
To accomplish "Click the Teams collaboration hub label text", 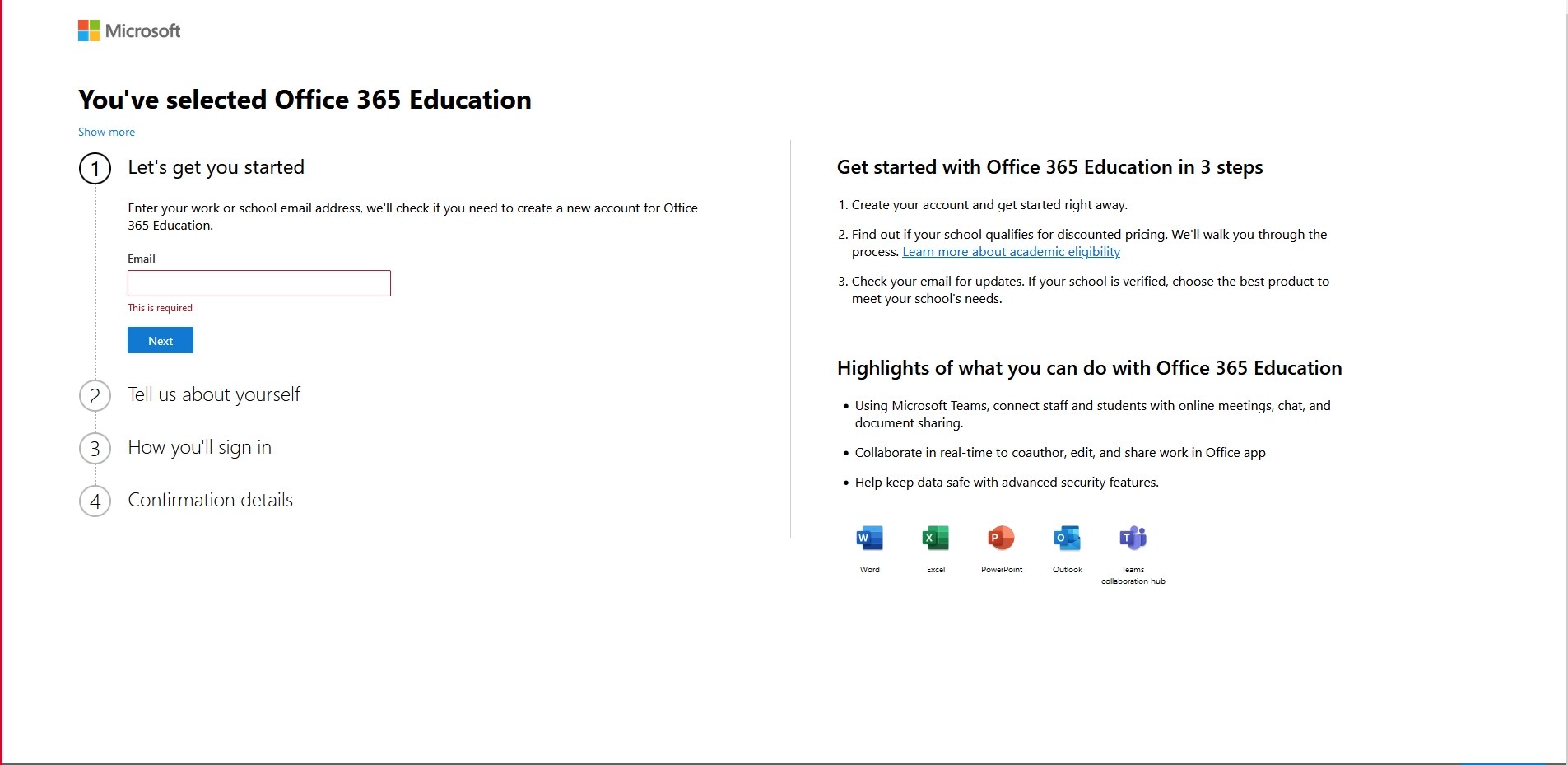I will click(x=1133, y=576).
